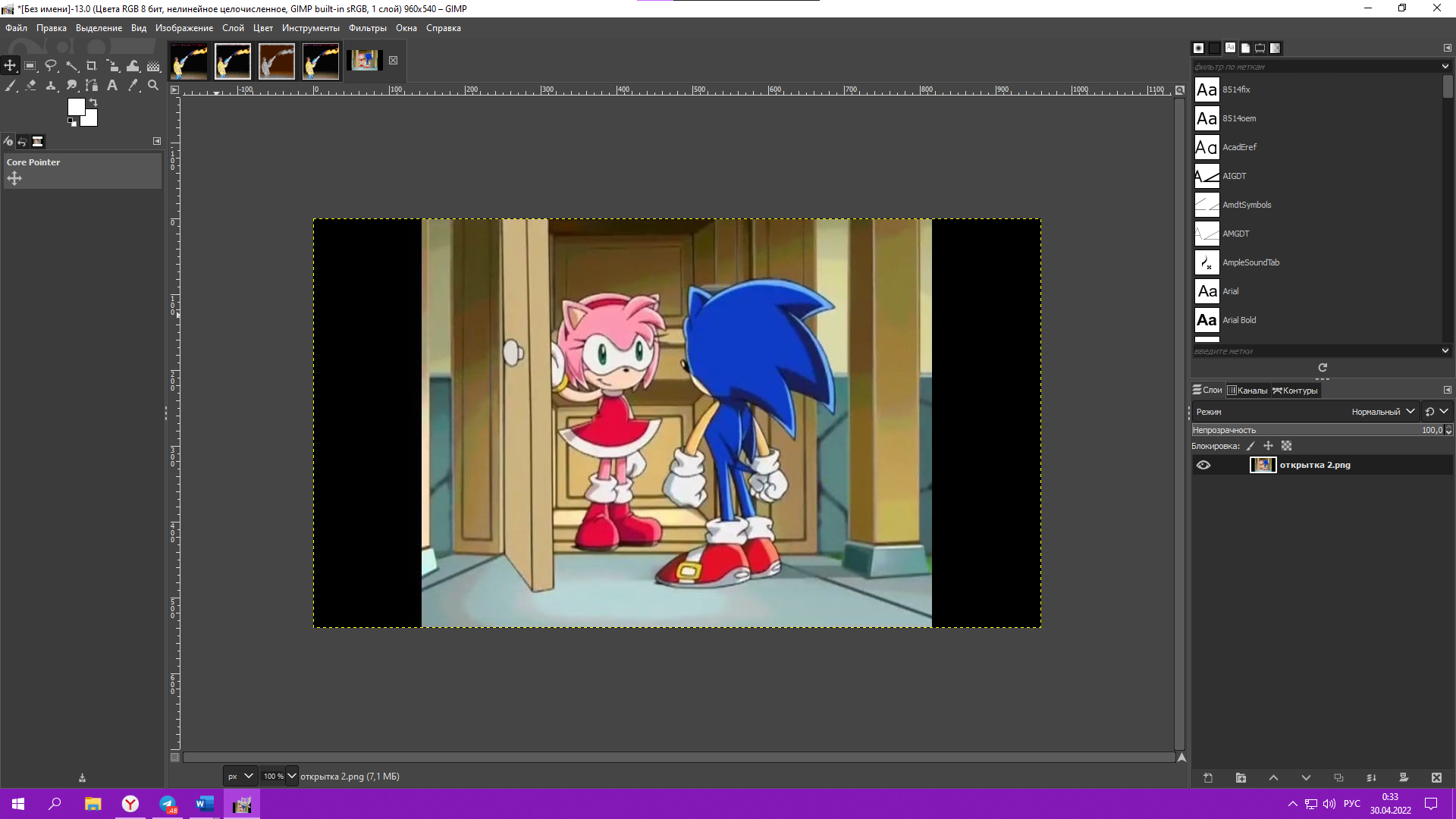This screenshot has width=1456, height=819.
Task: Open the Инструменты menu
Action: point(310,28)
